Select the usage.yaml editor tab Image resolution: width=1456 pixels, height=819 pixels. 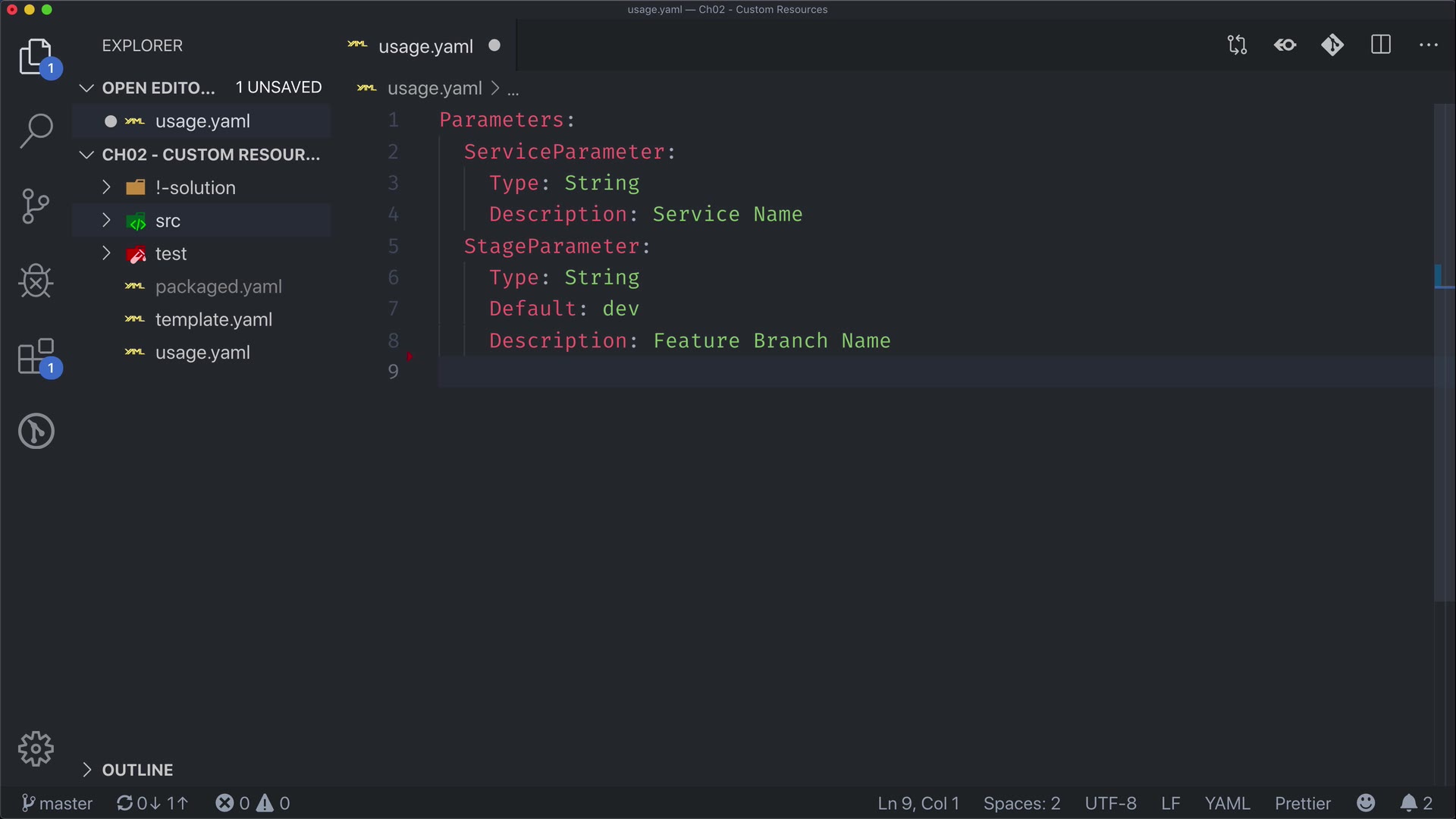click(425, 46)
